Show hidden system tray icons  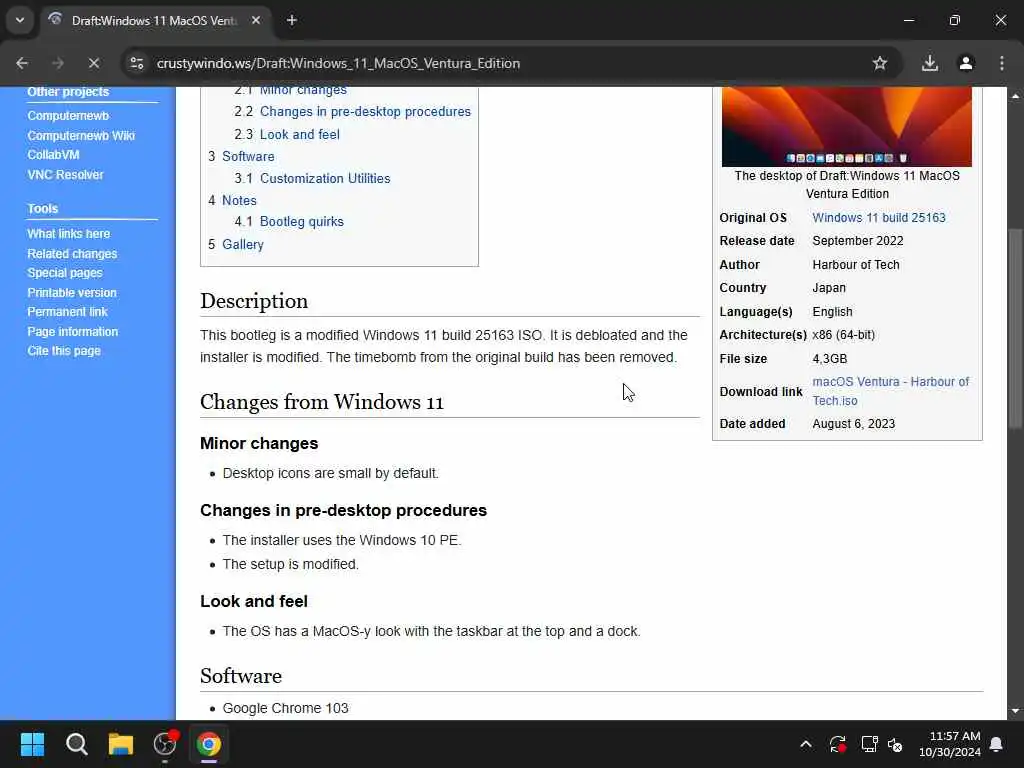(806, 744)
